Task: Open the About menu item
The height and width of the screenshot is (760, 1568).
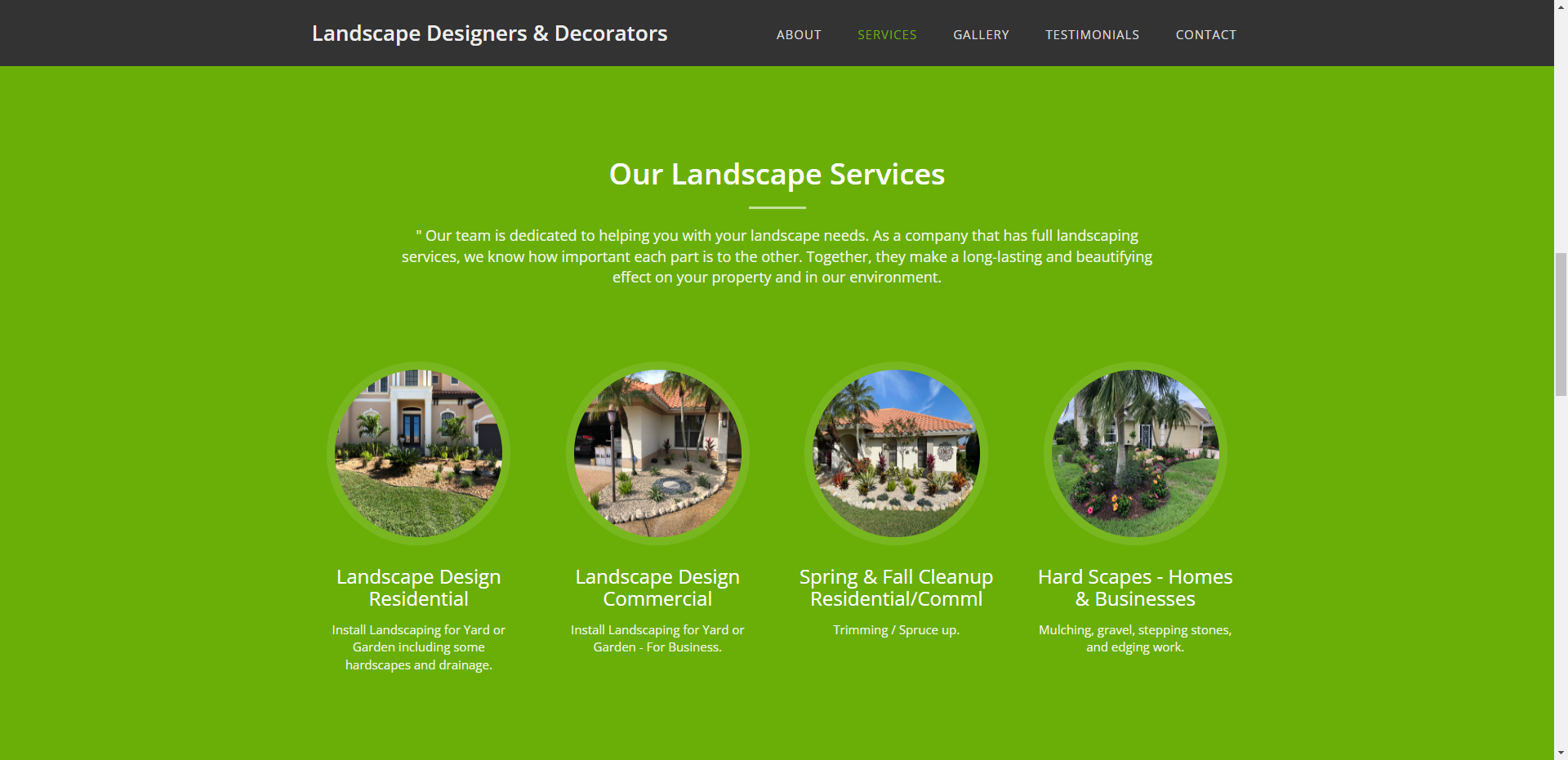Action: 798,35
